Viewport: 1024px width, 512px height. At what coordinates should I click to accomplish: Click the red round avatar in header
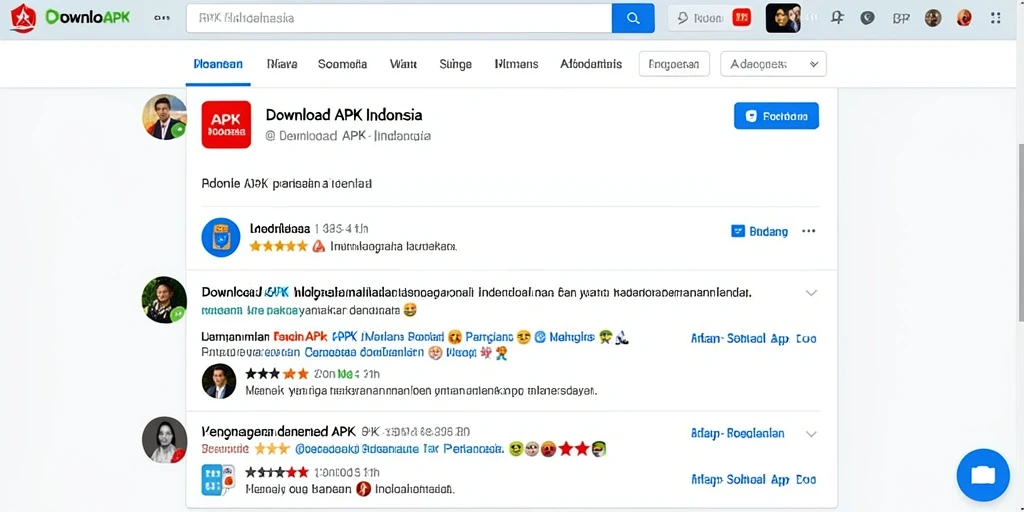964,18
